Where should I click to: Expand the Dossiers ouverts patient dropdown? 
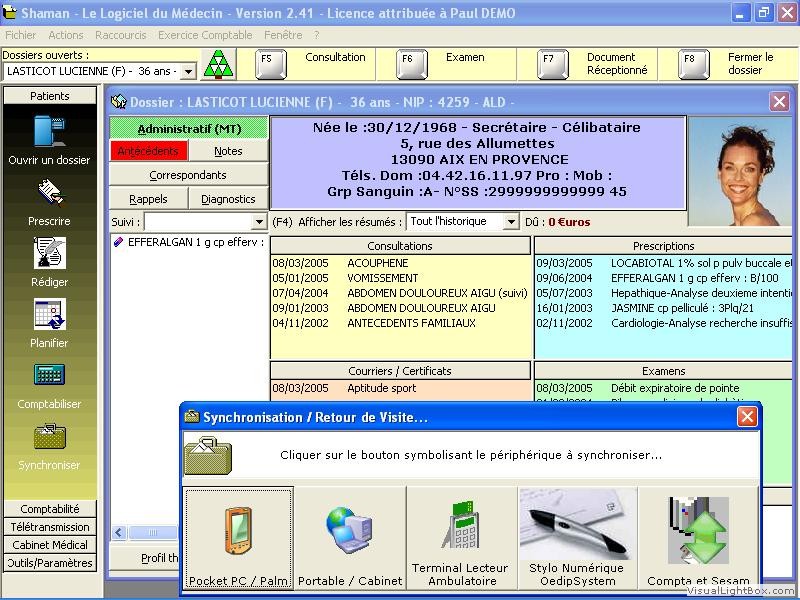pyautogui.click(x=188, y=71)
